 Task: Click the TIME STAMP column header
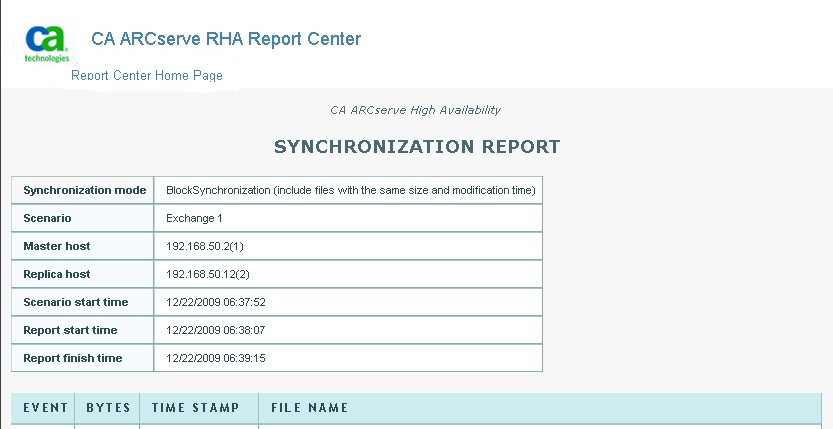[196, 408]
